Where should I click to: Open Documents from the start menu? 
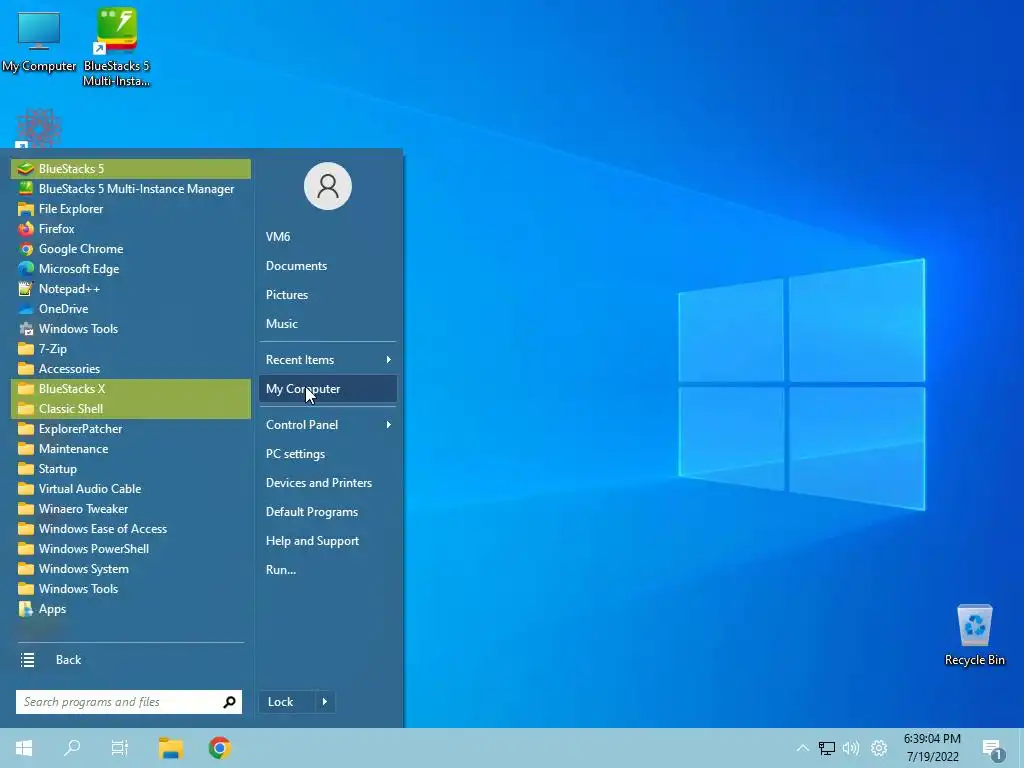(328, 266)
